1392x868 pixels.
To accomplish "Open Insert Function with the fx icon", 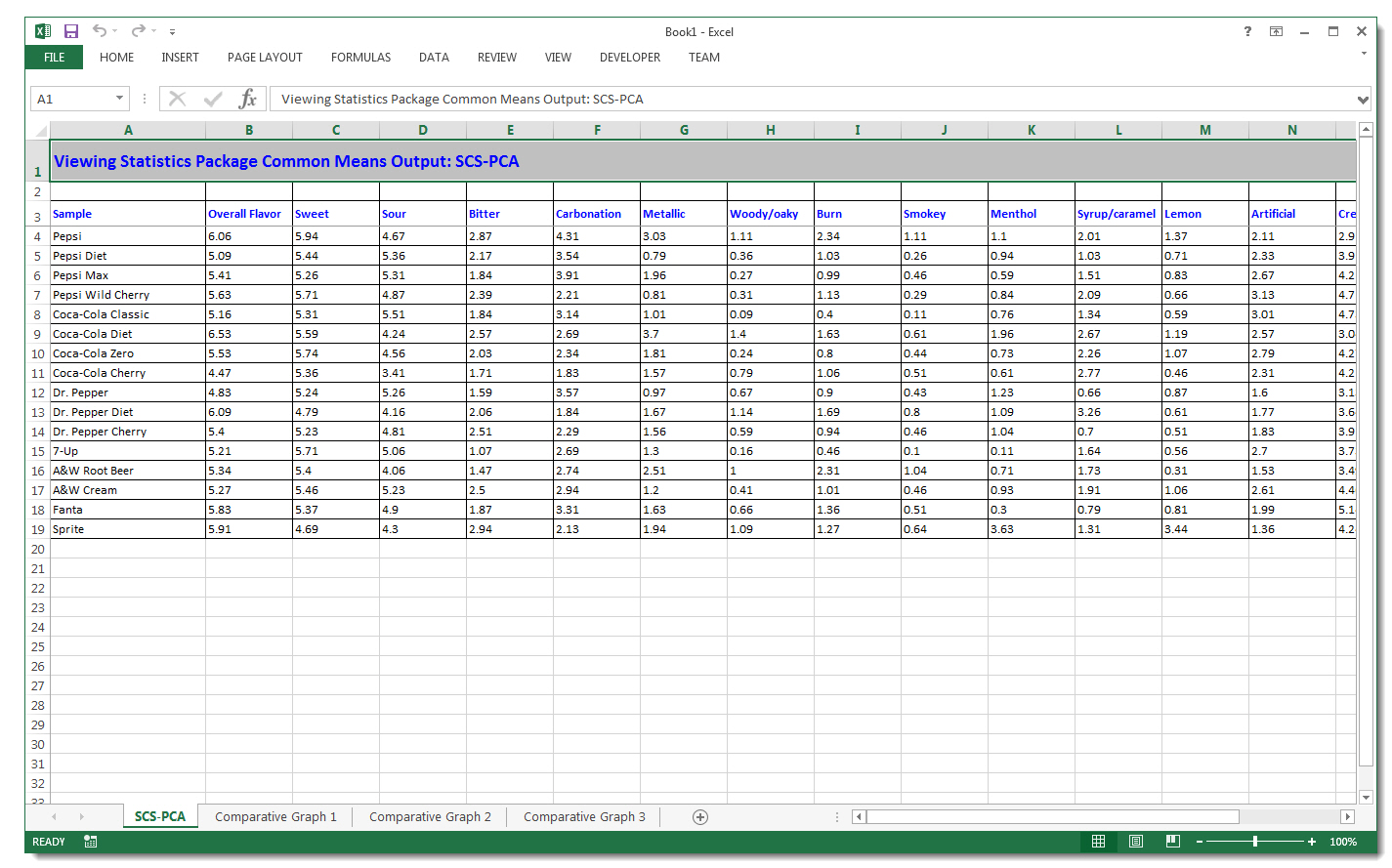I will tap(249, 98).
